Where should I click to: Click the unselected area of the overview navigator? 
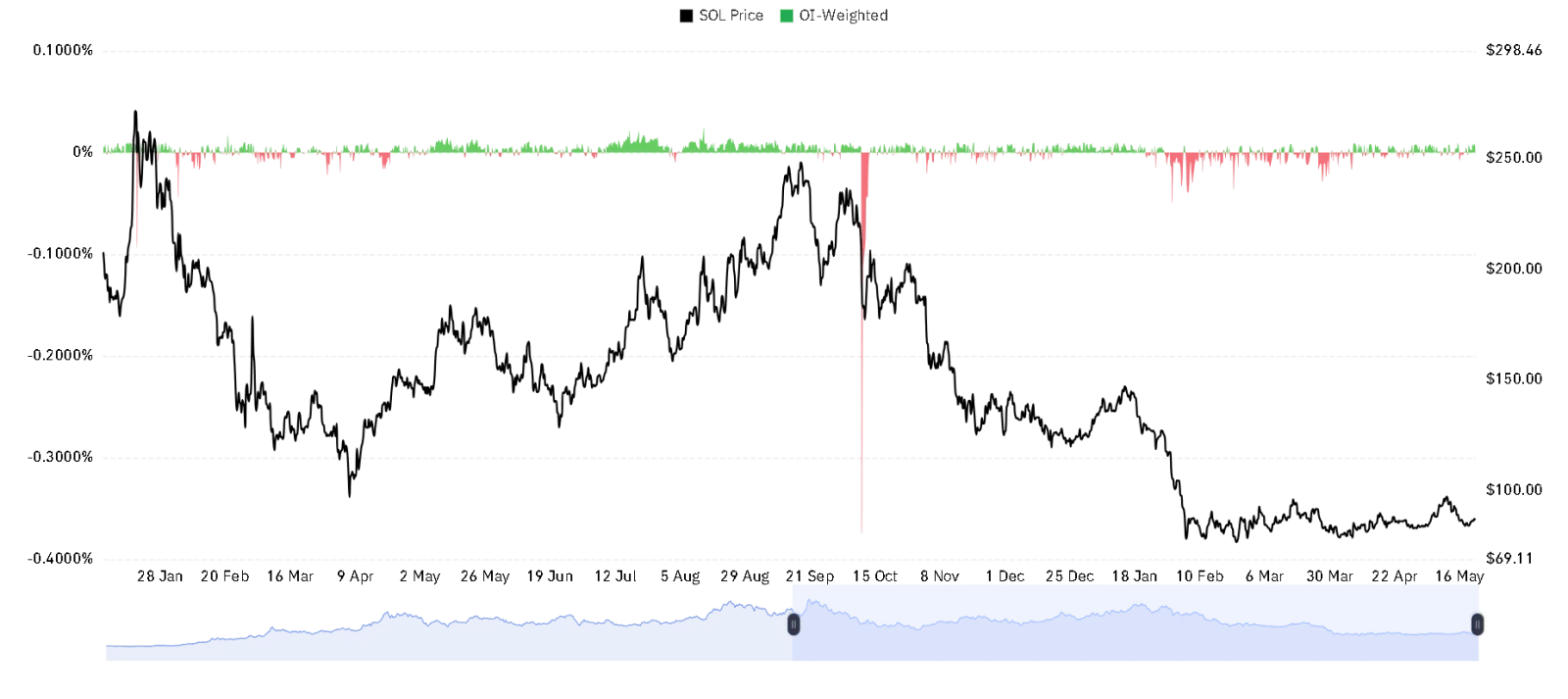[449, 624]
